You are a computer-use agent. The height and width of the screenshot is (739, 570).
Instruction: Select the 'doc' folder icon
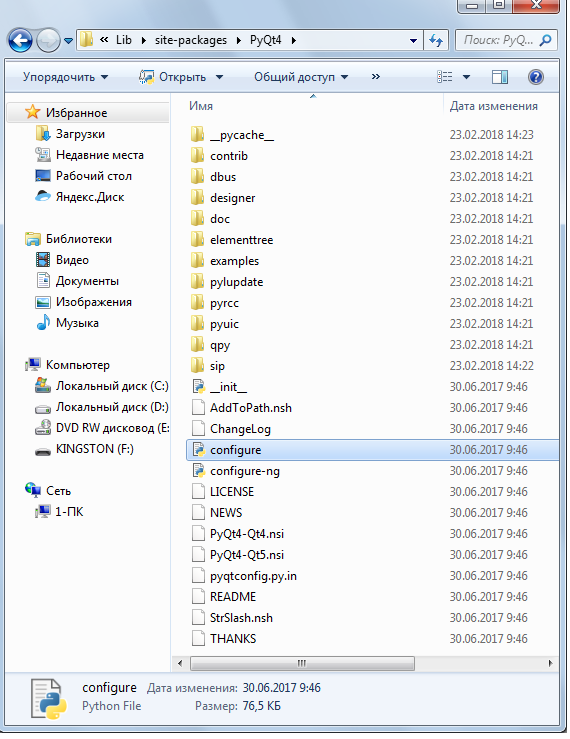click(198, 218)
